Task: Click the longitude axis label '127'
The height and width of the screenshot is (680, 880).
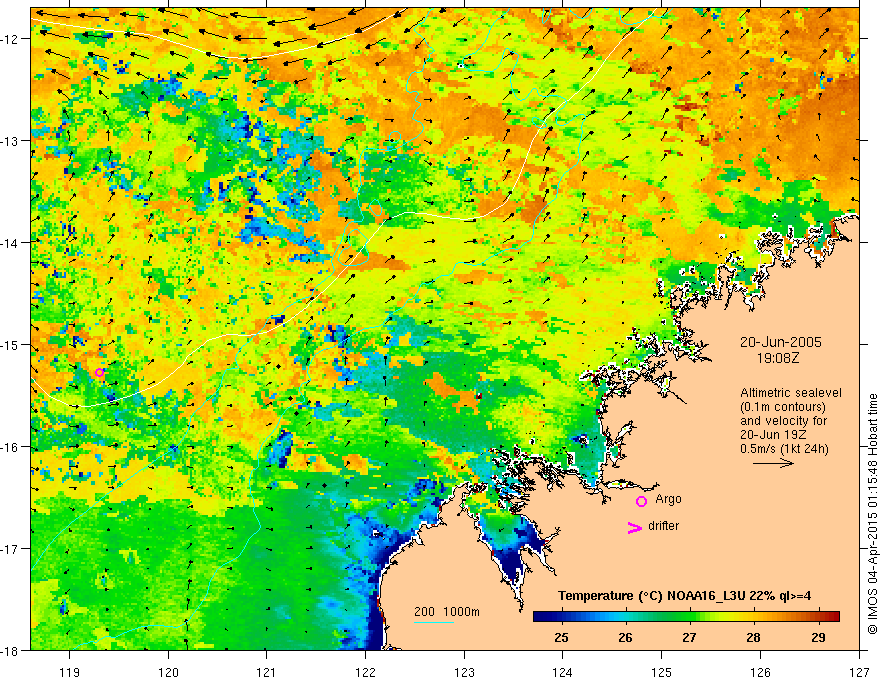Action: (x=859, y=672)
